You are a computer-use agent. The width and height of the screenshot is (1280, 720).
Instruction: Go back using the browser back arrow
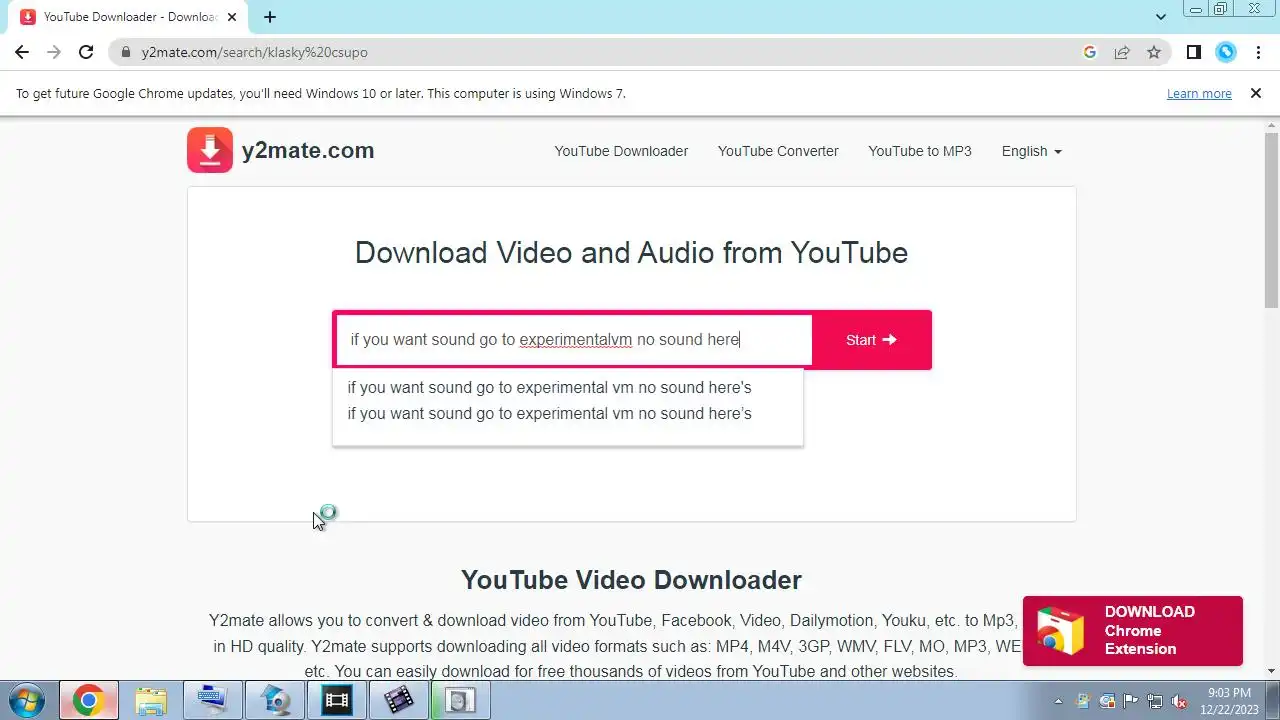[x=22, y=52]
